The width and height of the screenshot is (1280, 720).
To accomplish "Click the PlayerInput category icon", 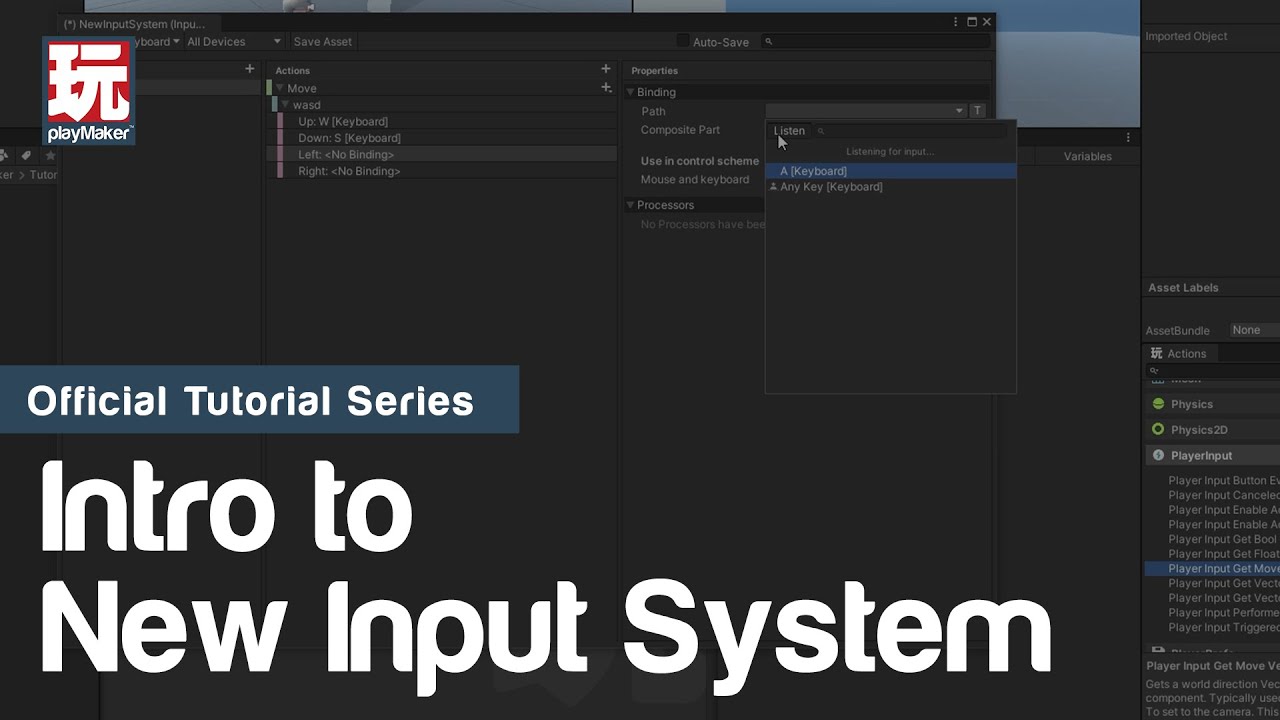I will (1158, 455).
